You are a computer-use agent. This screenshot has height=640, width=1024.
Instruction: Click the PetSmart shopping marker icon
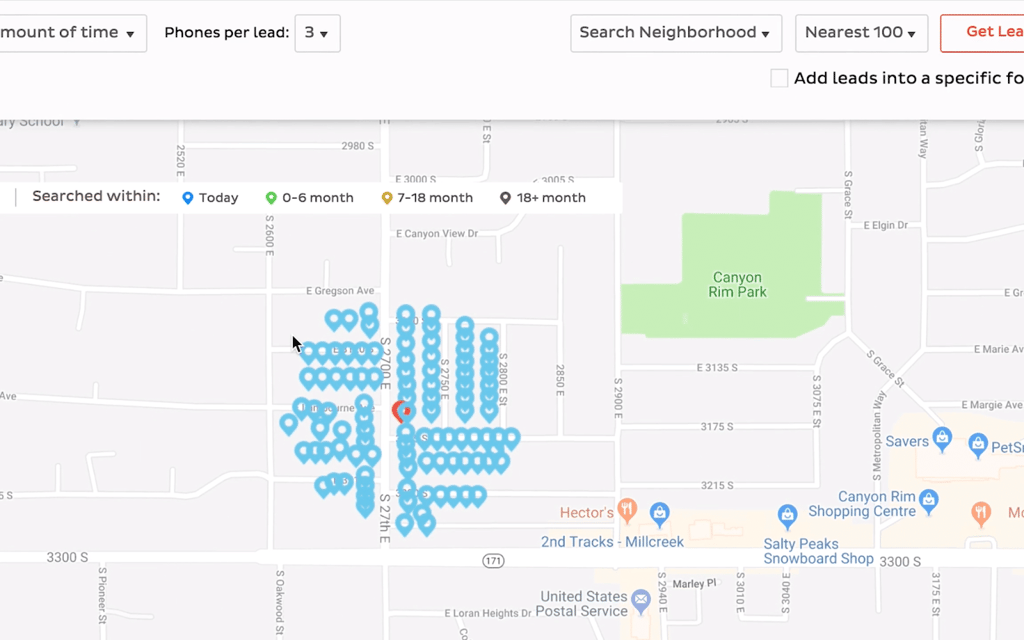pyautogui.click(x=978, y=444)
